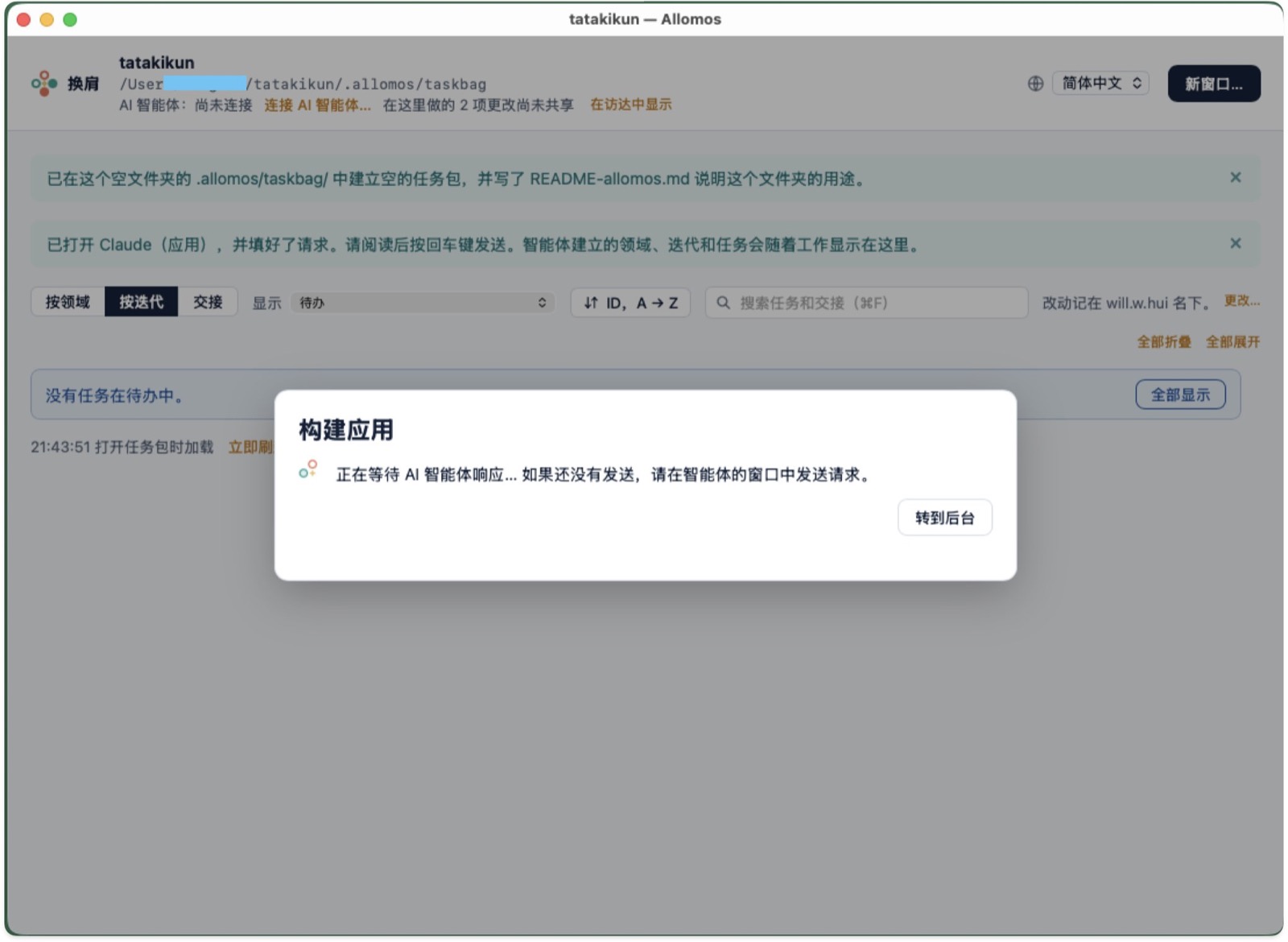Click the macOS yellow minimize window button

pos(47,19)
